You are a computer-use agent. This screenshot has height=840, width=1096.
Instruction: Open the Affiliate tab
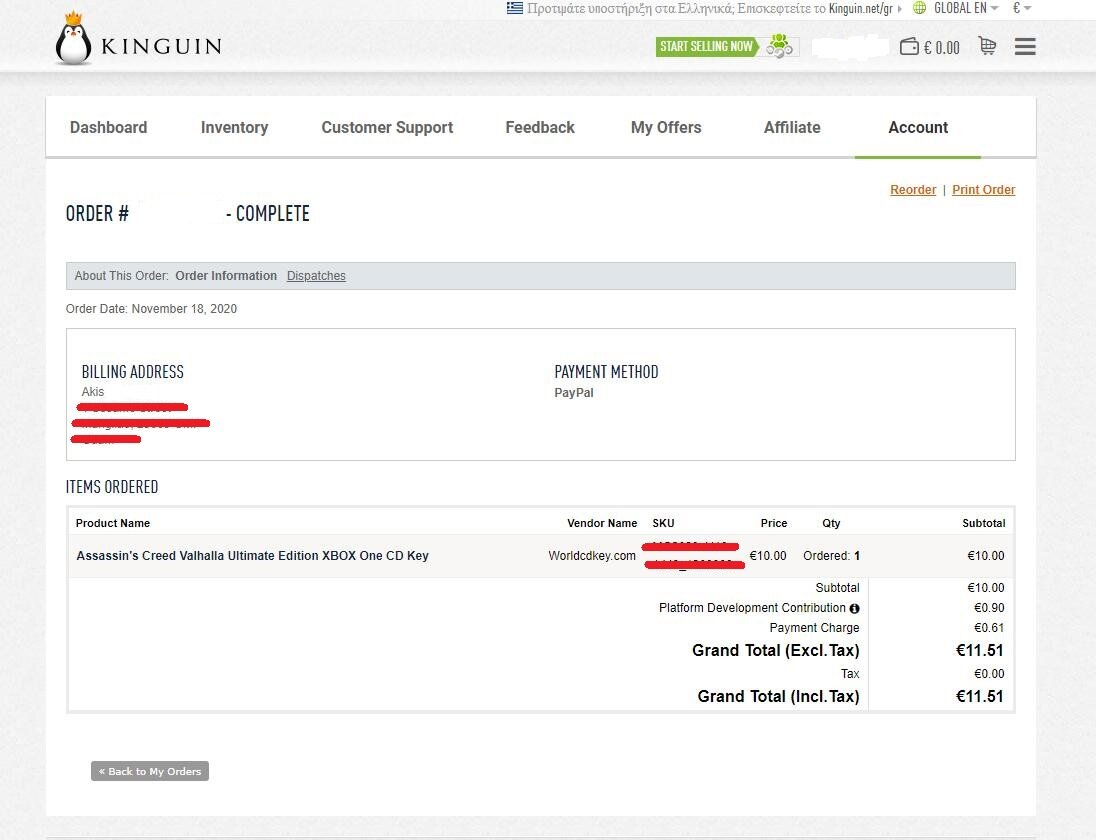pos(792,127)
